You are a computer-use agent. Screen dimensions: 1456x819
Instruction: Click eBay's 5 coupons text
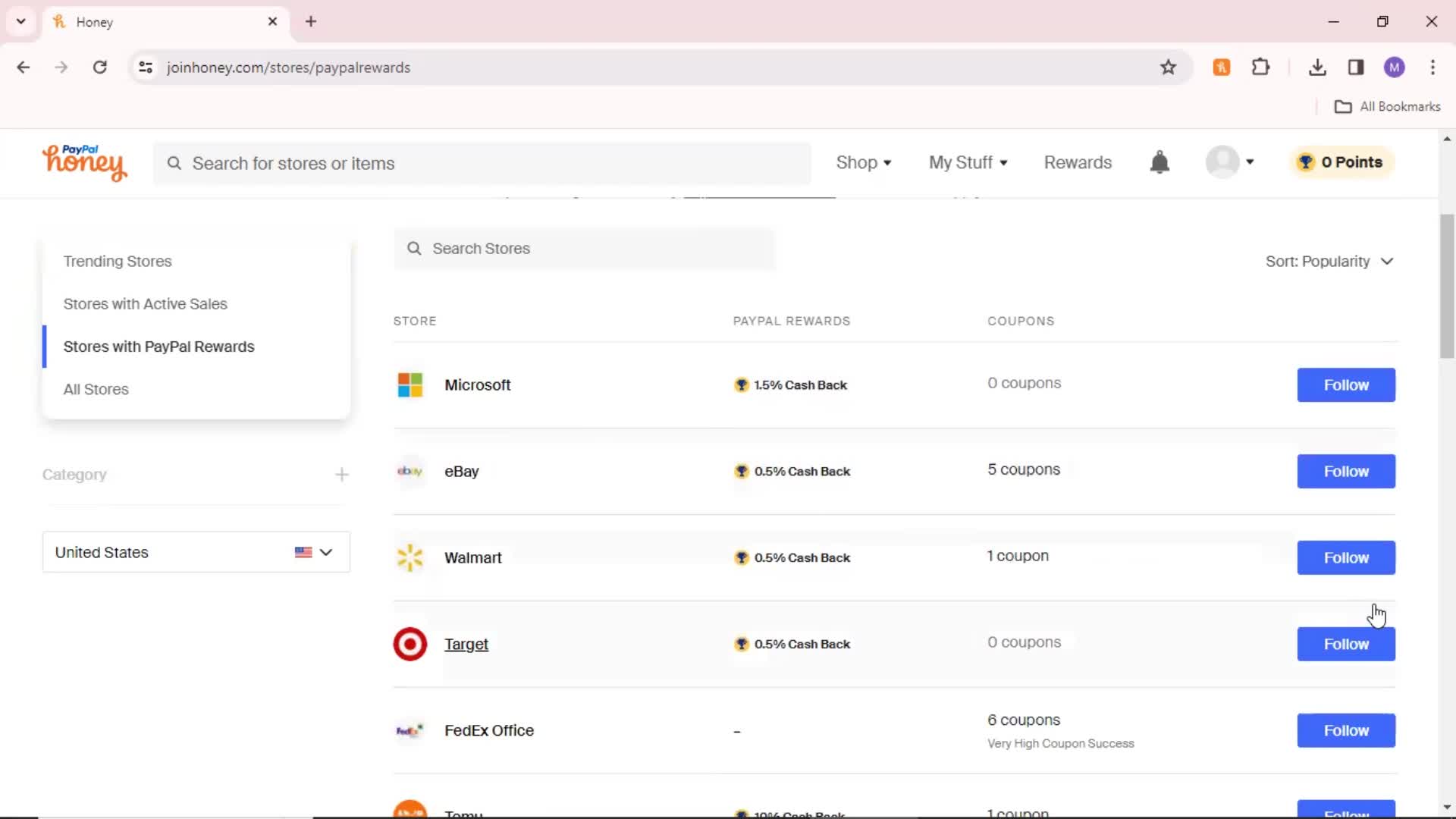[1023, 469]
